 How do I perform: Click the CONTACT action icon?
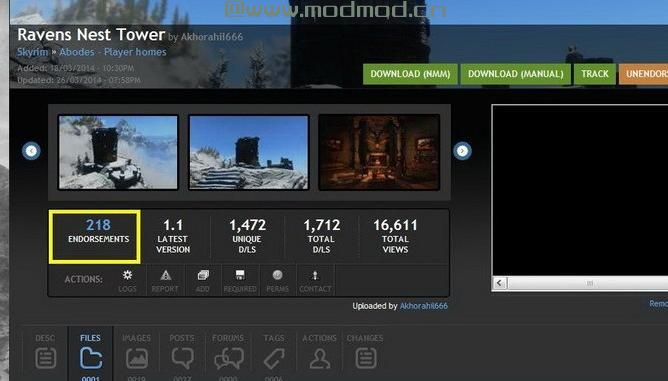[315, 281]
